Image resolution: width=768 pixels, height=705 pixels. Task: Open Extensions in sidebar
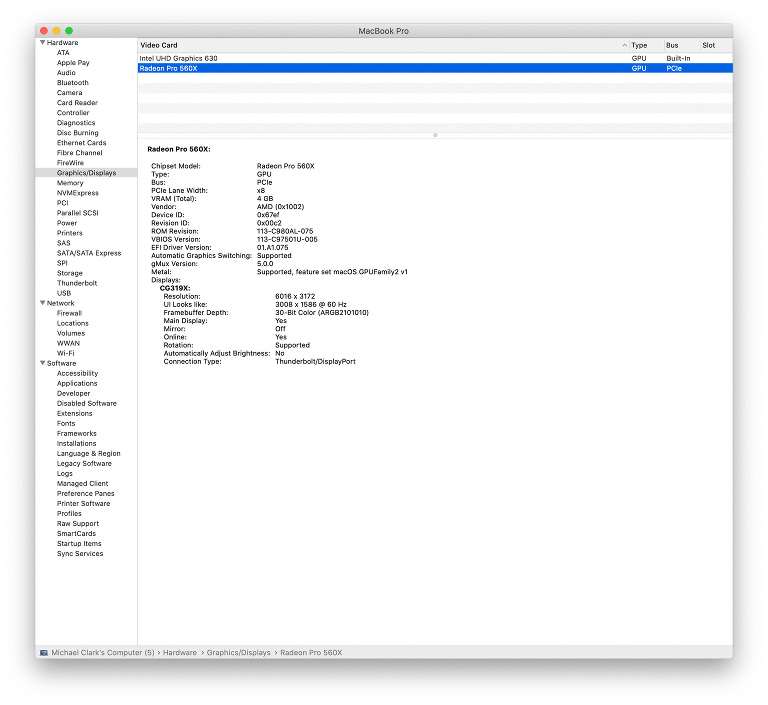click(74, 413)
